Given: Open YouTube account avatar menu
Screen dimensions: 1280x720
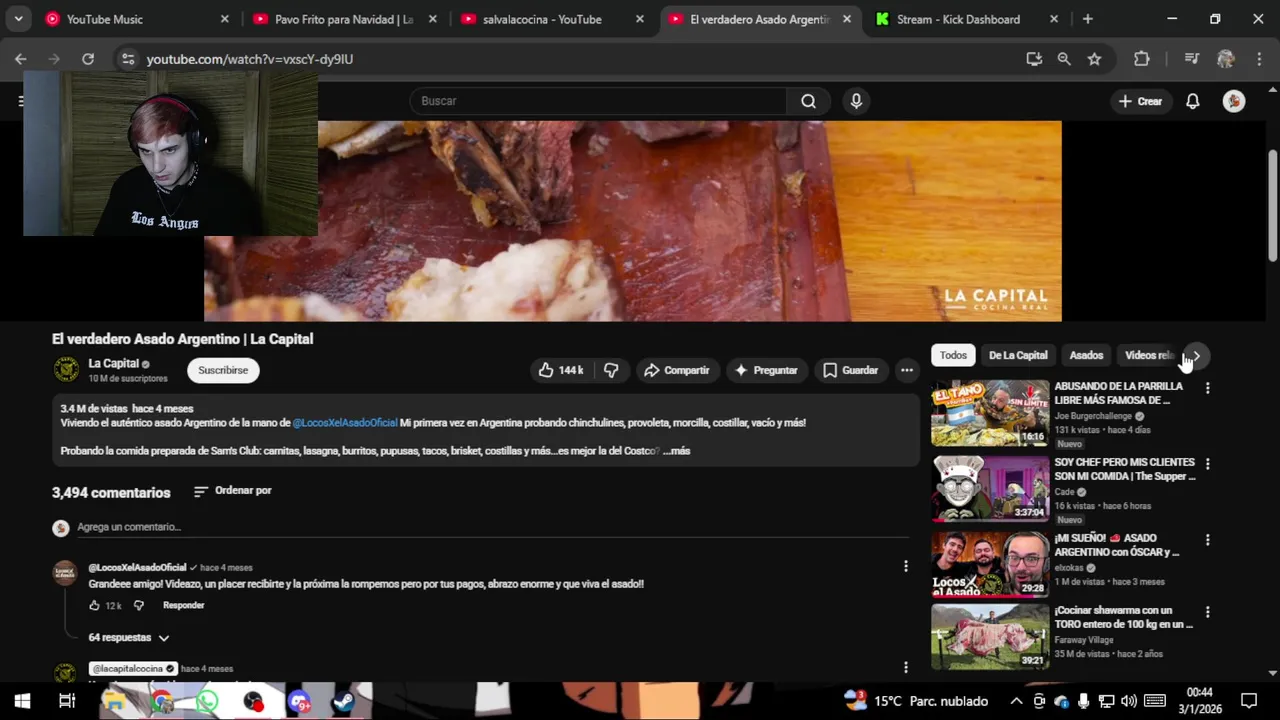Looking at the screenshot, I should tap(1234, 101).
